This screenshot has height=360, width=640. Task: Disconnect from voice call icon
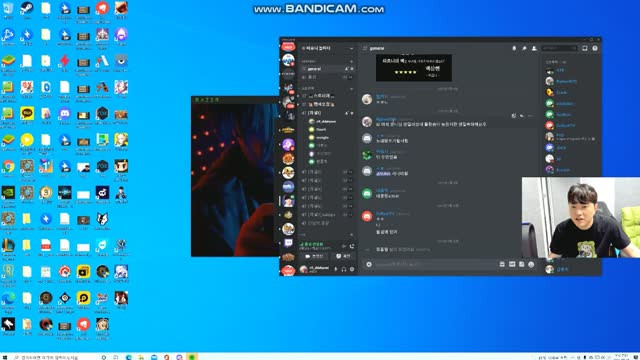click(352, 246)
